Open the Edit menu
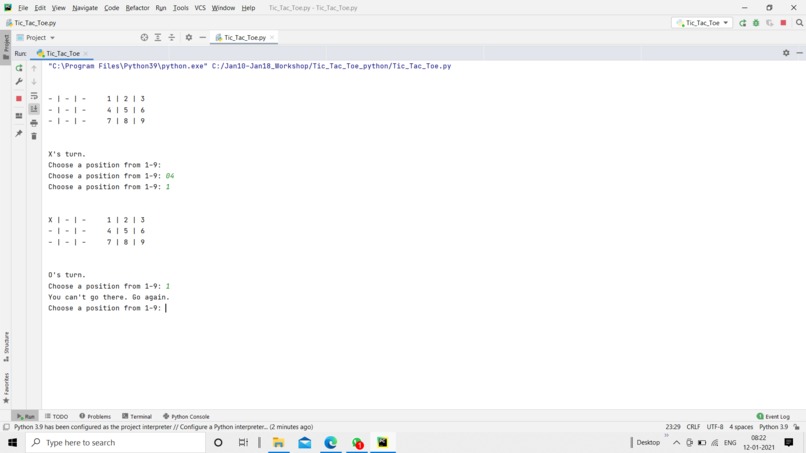Screen dimensions: 806x453 coord(40,8)
